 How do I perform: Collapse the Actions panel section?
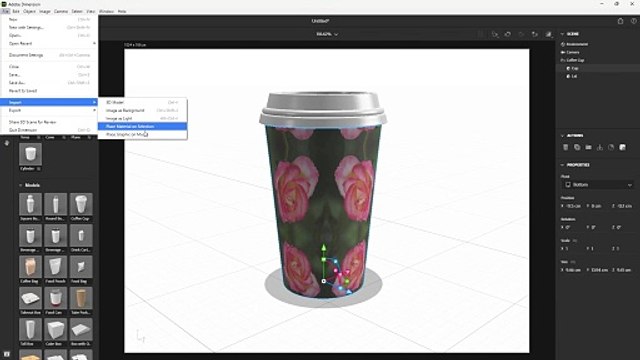coord(562,136)
